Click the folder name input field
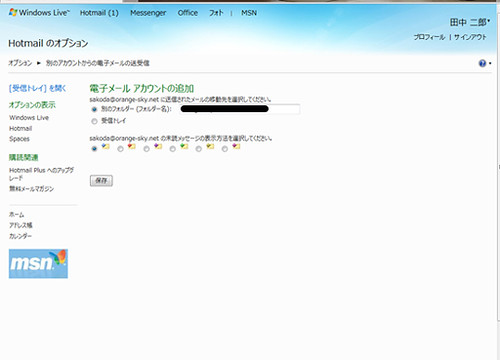 pos(240,109)
